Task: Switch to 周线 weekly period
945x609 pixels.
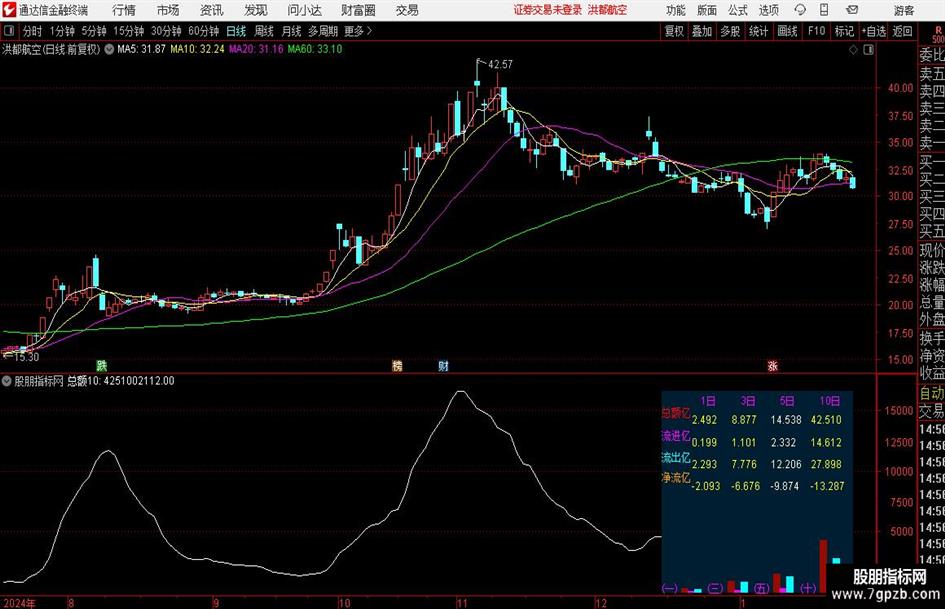Action: click(x=263, y=31)
